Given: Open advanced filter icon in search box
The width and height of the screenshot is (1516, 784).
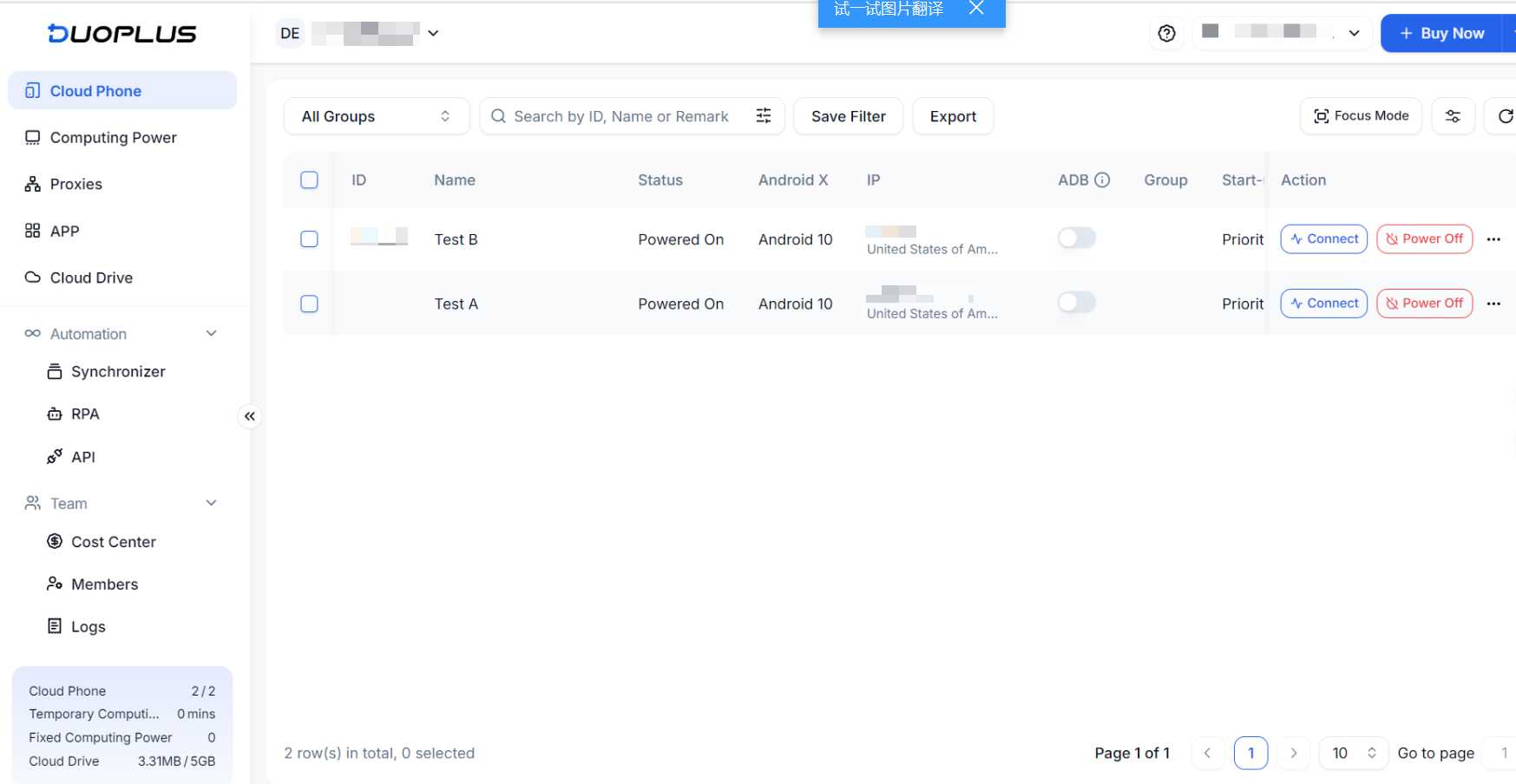Looking at the screenshot, I should click(x=764, y=116).
